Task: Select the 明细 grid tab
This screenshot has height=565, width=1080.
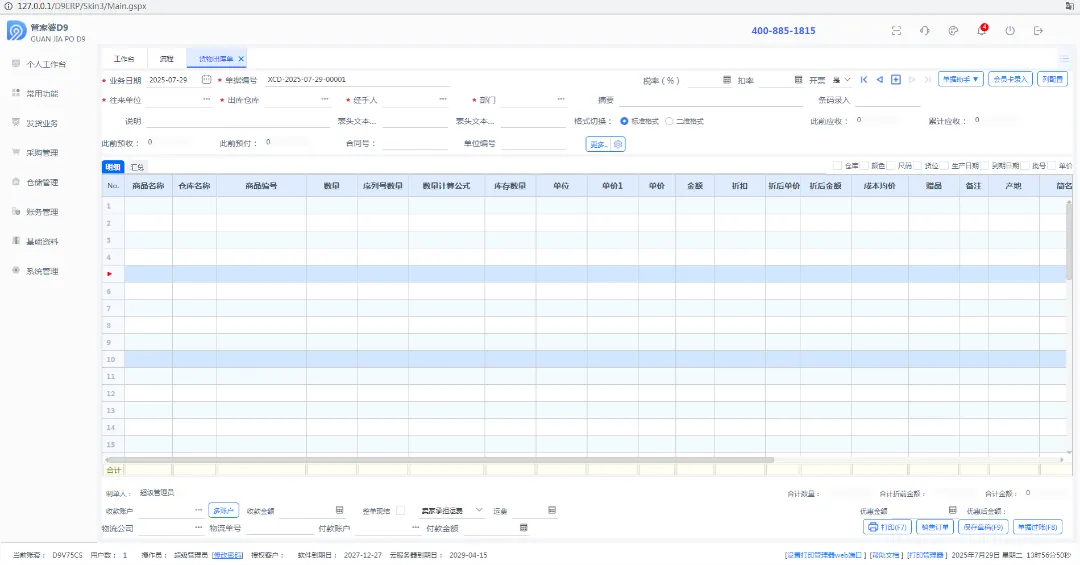Action: pos(113,167)
